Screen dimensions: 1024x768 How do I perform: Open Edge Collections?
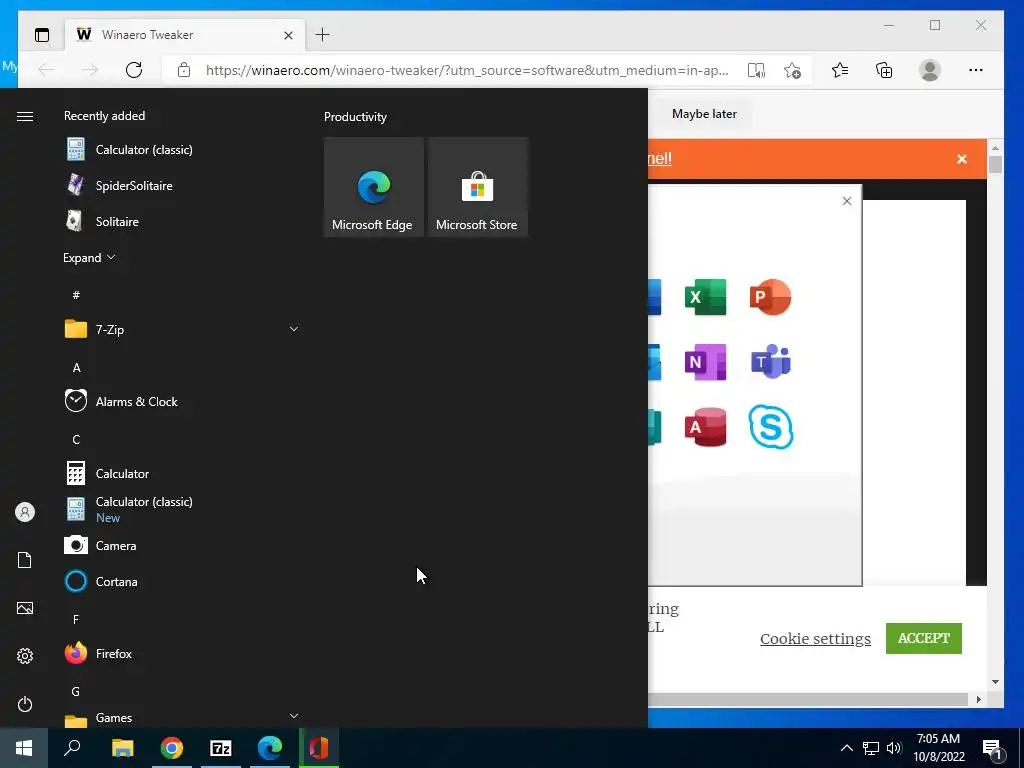pos(884,70)
